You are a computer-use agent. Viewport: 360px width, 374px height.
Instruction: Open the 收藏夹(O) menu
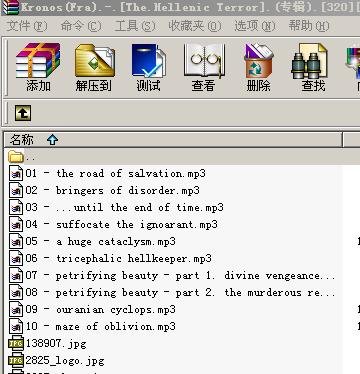tap(195, 26)
